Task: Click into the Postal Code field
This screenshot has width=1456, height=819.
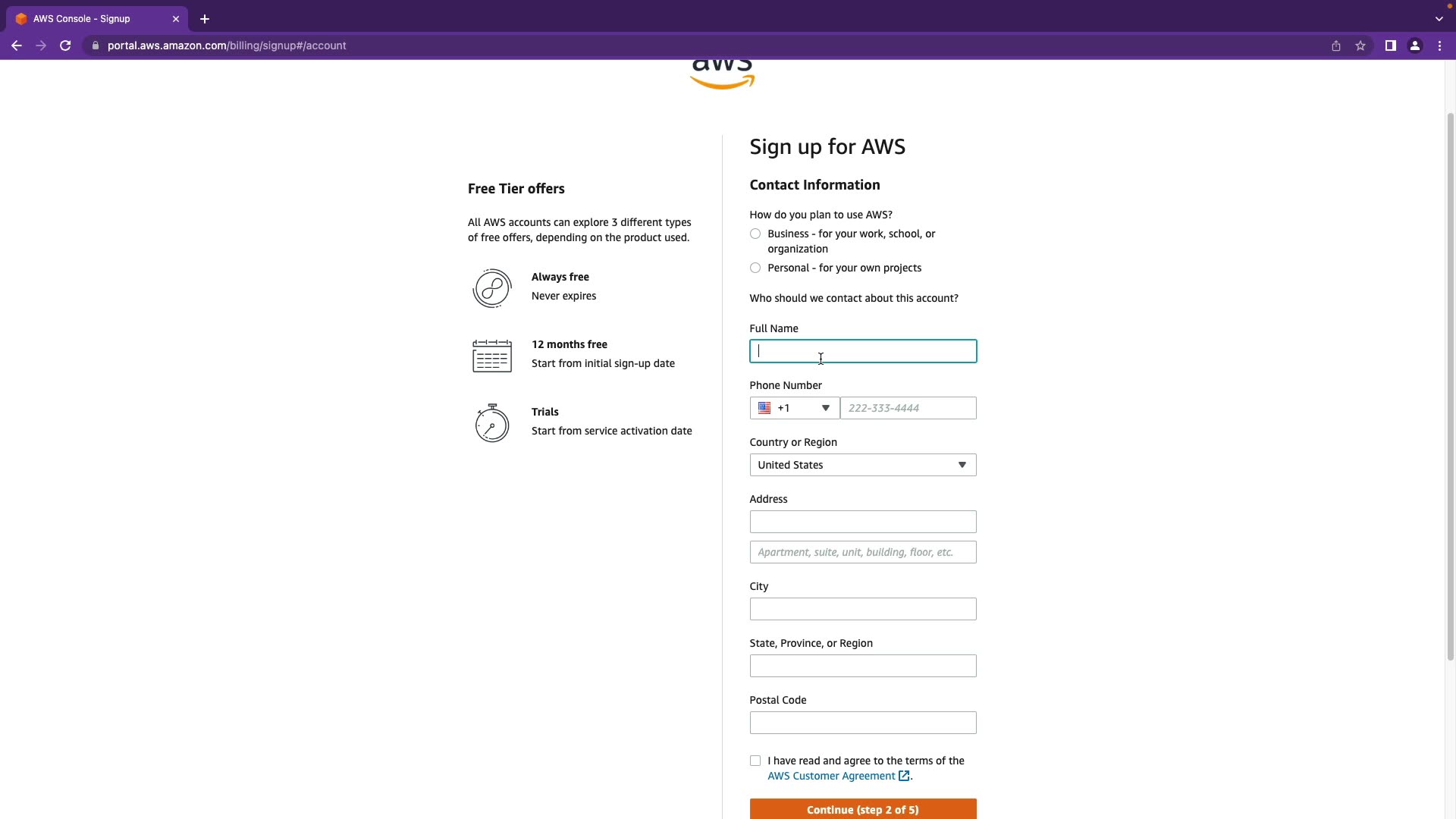Action: 862,723
